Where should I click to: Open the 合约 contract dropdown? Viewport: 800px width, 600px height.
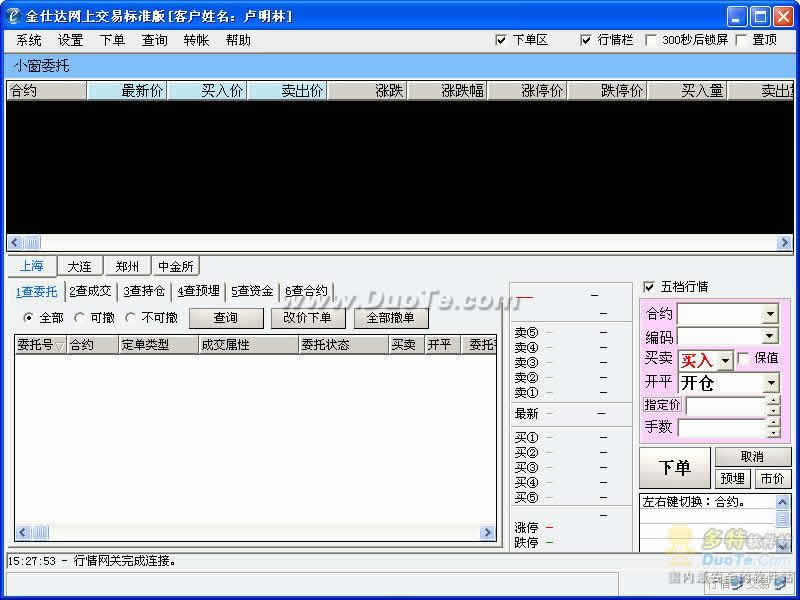[769, 314]
